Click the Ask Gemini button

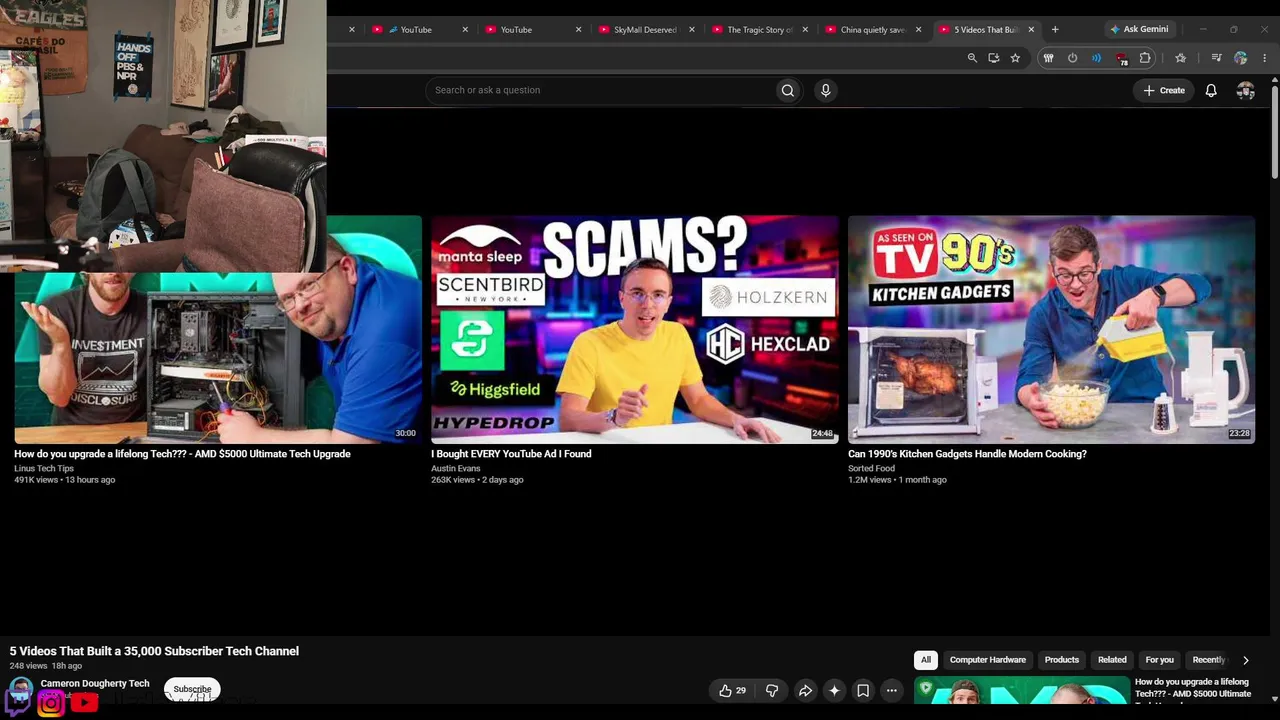click(1138, 29)
